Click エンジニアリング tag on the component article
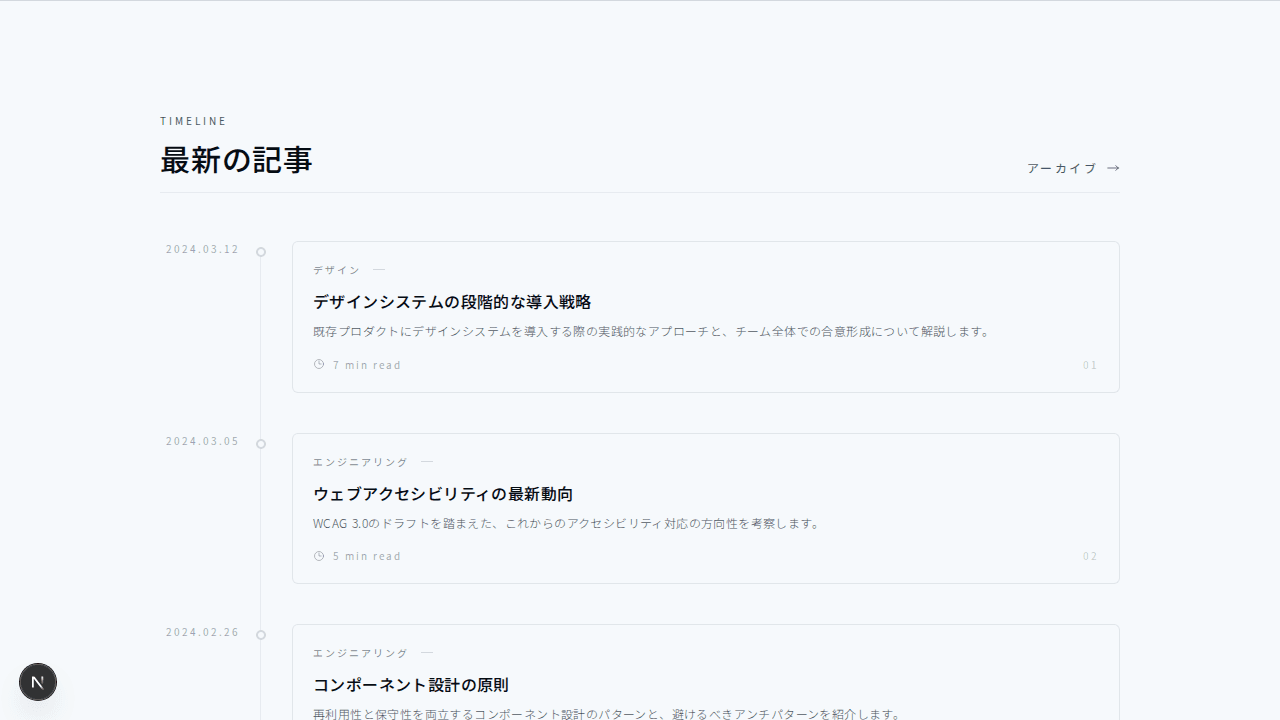Viewport: 1280px width, 720px height. point(360,653)
